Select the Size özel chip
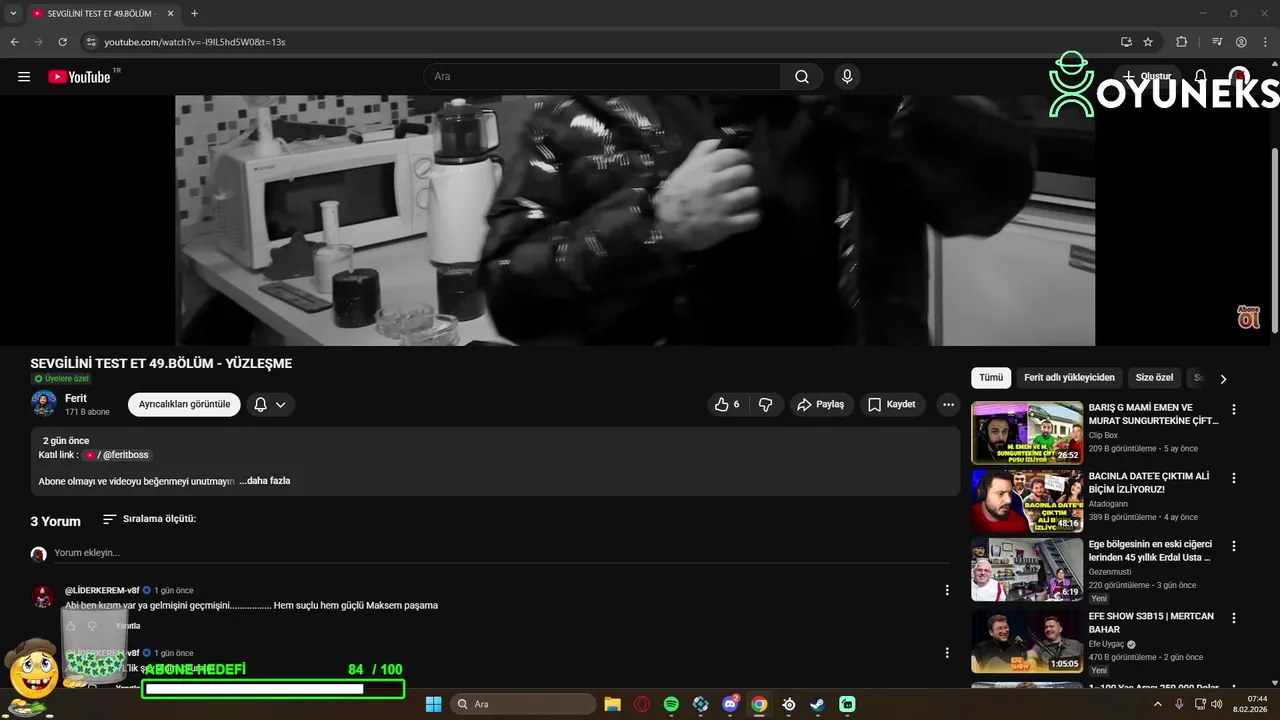Screen dimensions: 1280x720 coord(1154,378)
